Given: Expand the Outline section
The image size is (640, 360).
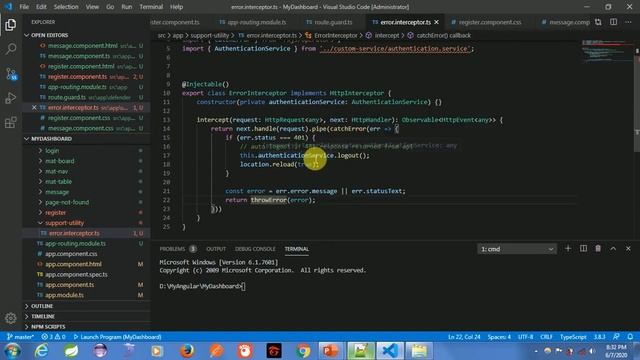Looking at the screenshot, I should point(42,306).
